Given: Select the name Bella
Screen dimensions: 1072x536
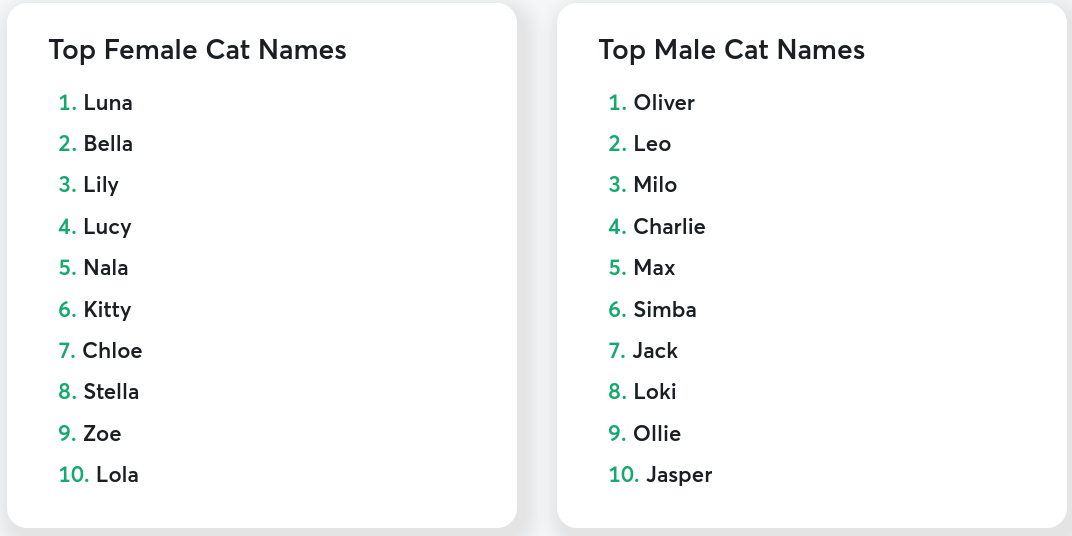Looking at the screenshot, I should [x=108, y=144].
